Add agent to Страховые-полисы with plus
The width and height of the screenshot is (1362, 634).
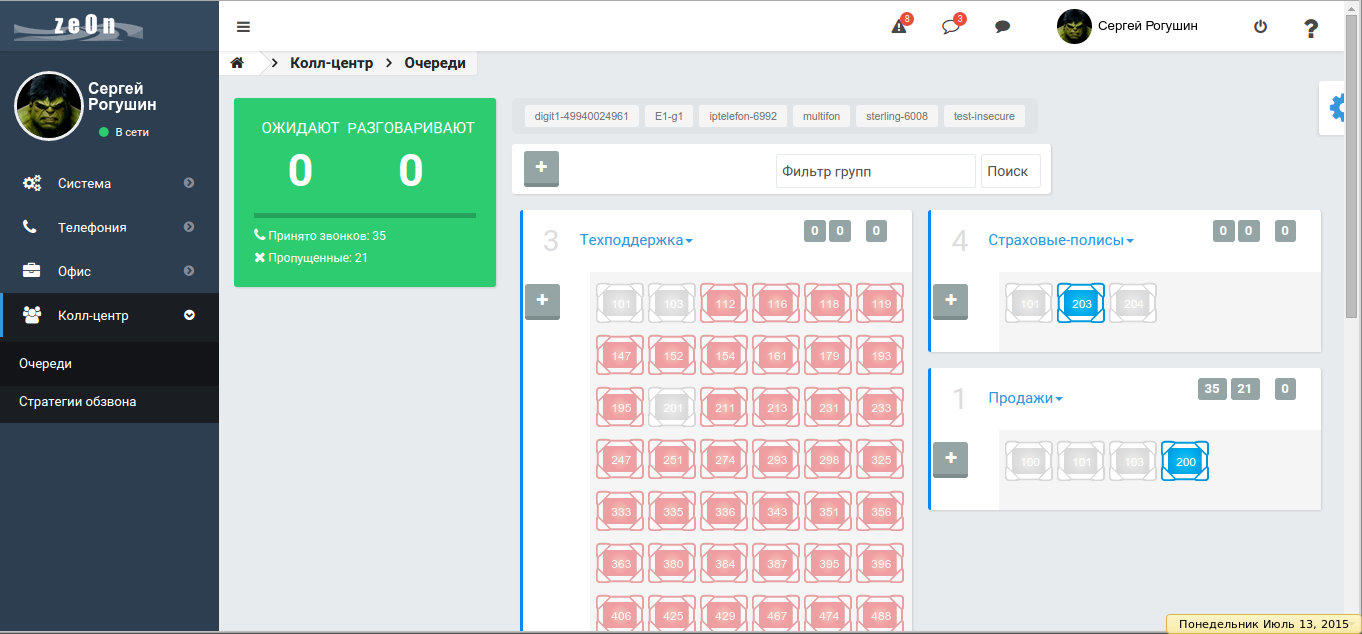[950, 301]
